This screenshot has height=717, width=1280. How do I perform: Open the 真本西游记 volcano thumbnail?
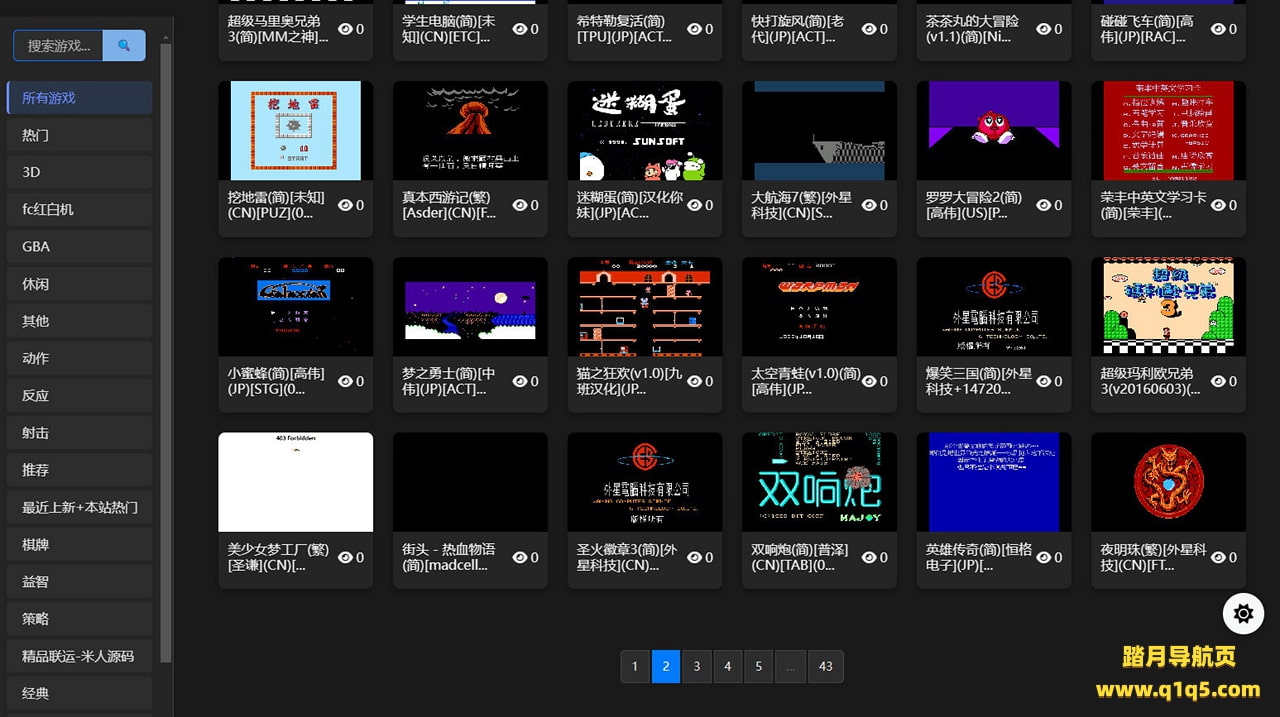coord(470,130)
